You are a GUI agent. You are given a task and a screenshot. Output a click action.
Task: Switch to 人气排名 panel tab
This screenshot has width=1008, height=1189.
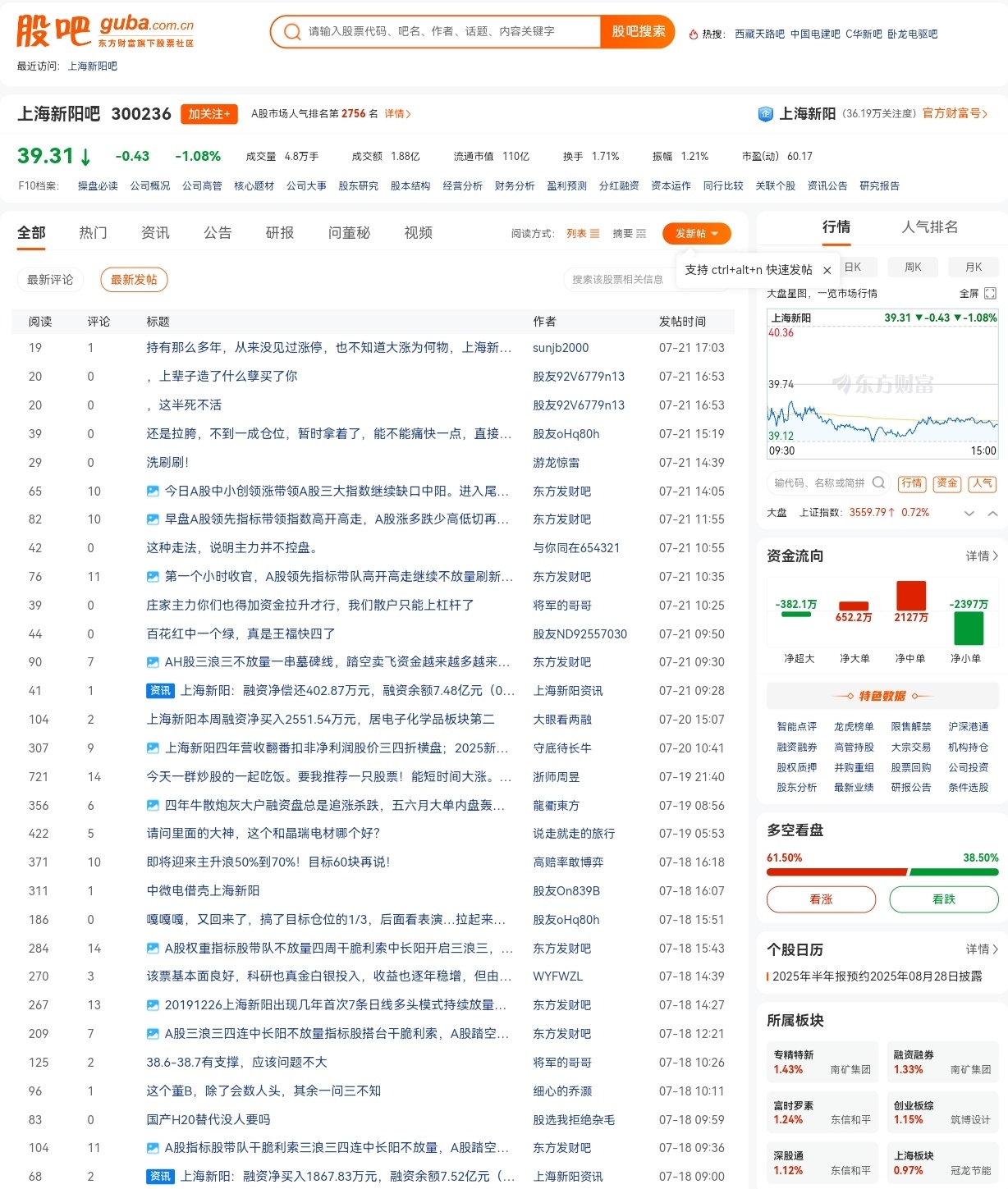coord(930,227)
